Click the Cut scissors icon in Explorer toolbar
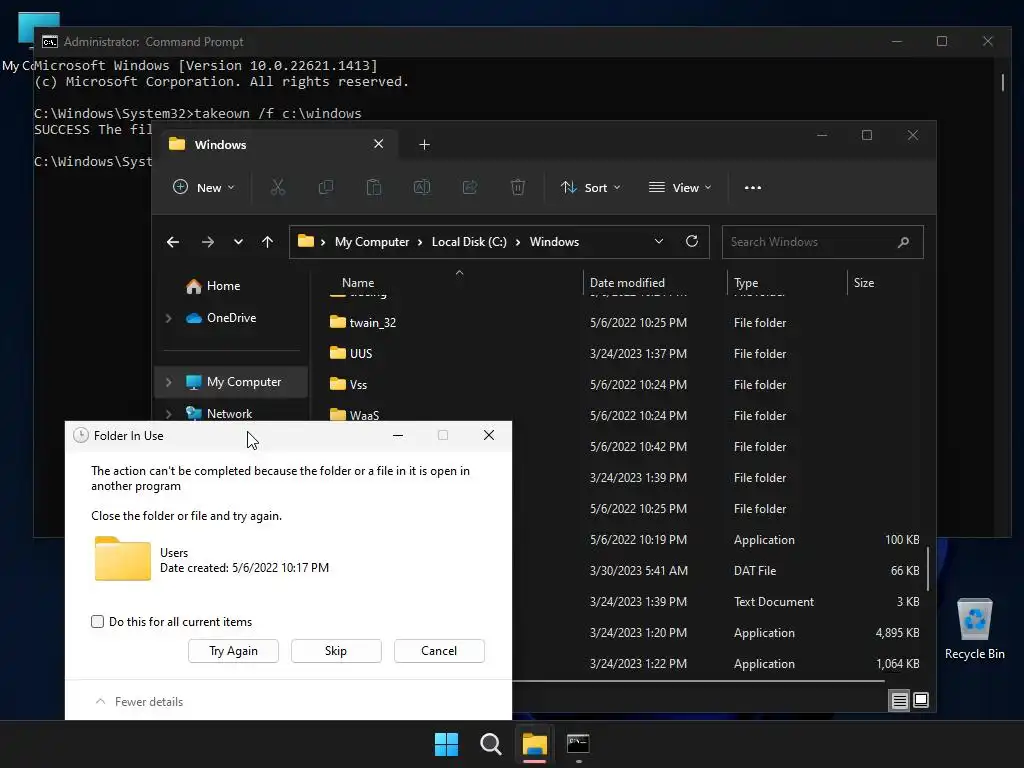This screenshot has width=1024, height=768. pos(278,187)
